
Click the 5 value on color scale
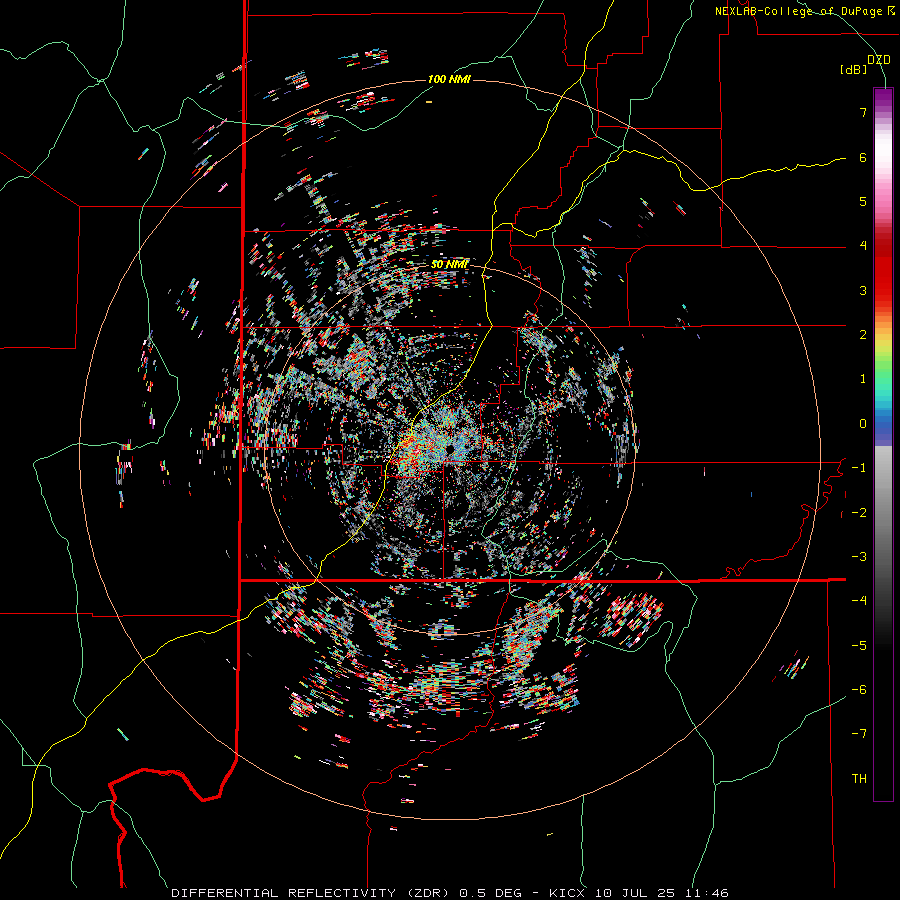coord(863,201)
